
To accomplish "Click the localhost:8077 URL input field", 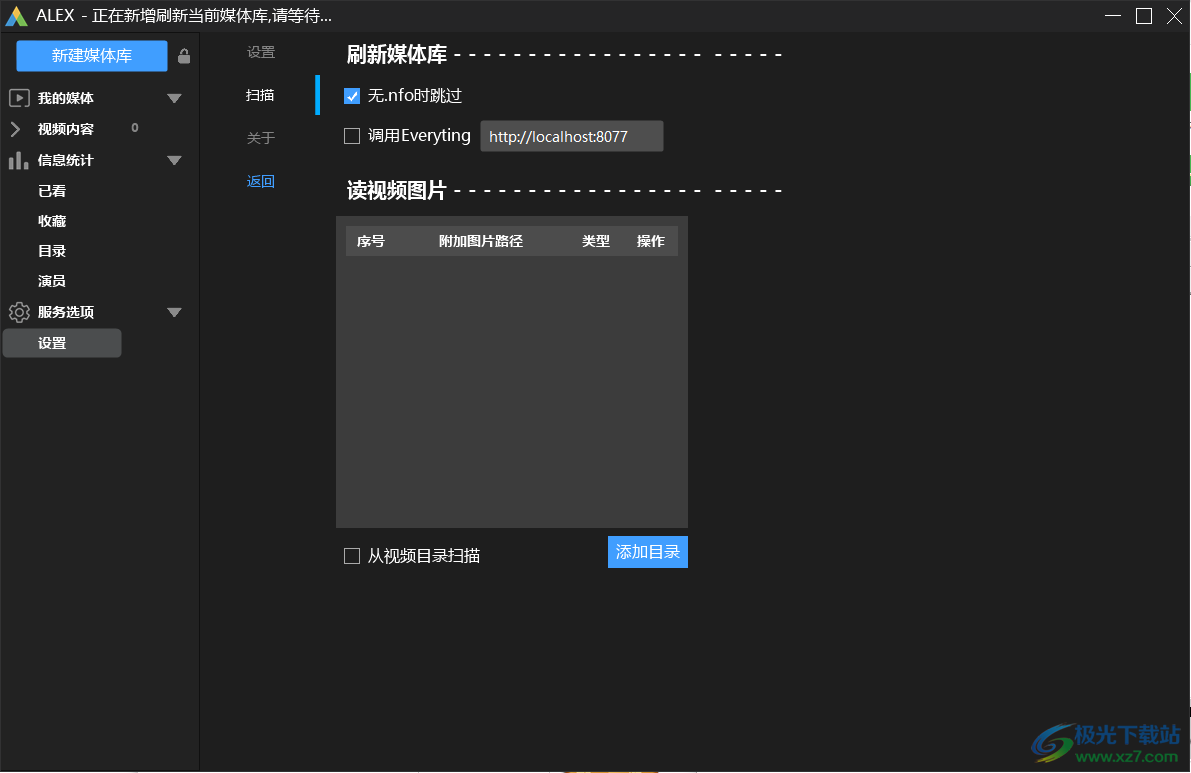I will point(571,135).
